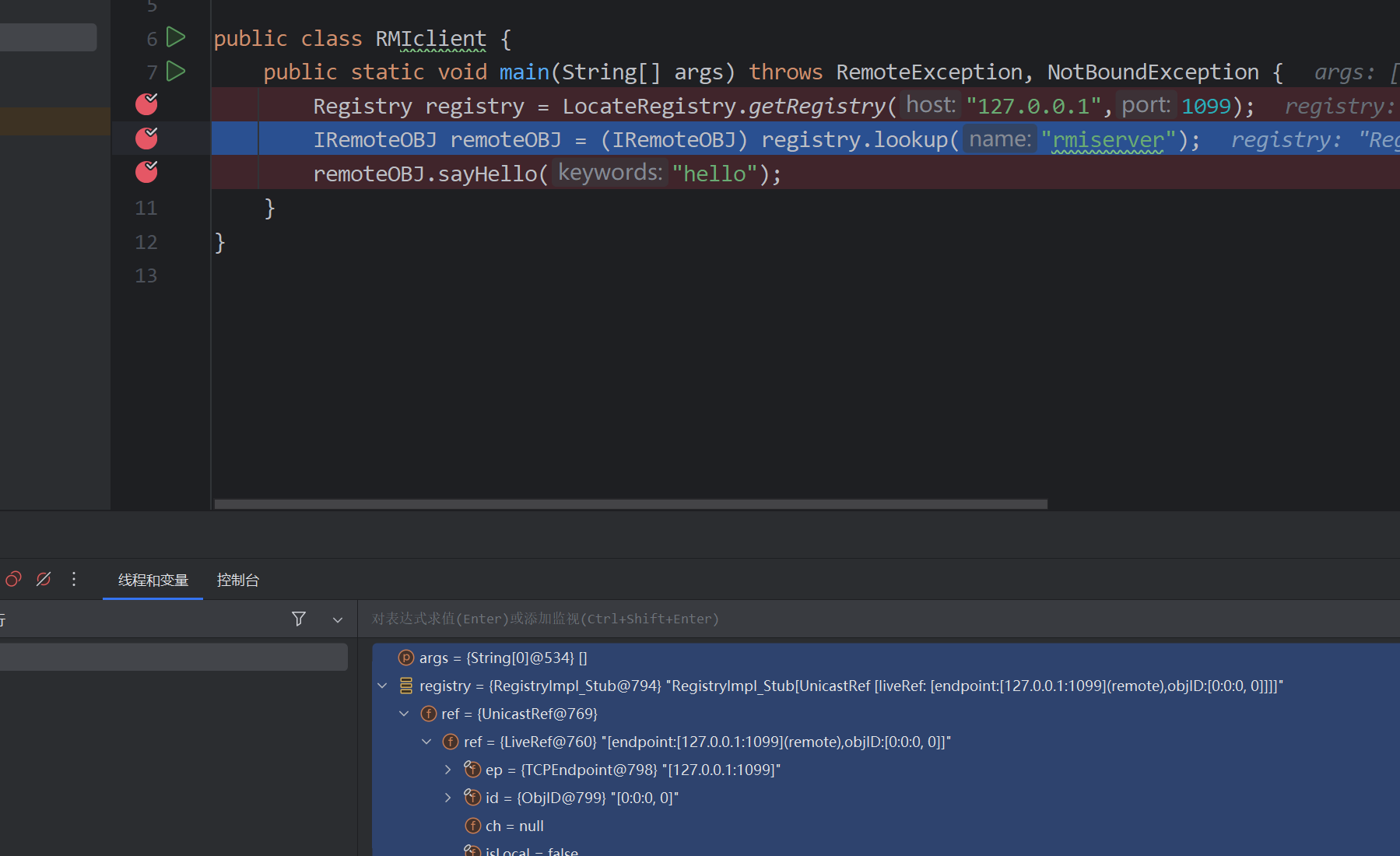1400x856 pixels.
Task: Toggle the breakpoint on the sayHello line
Action: click(146, 172)
